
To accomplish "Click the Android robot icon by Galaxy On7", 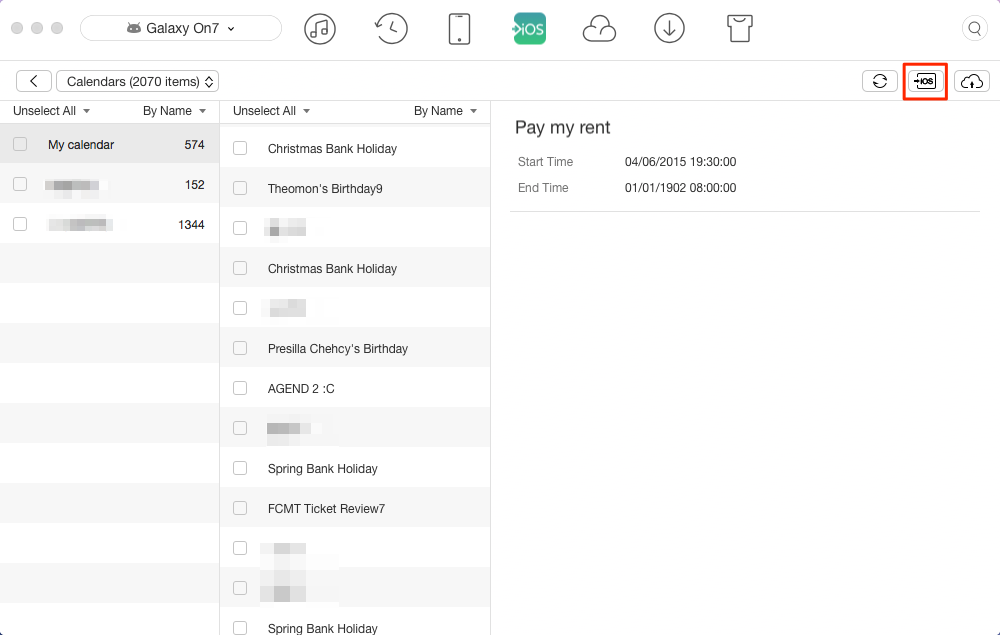I will tap(133, 28).
